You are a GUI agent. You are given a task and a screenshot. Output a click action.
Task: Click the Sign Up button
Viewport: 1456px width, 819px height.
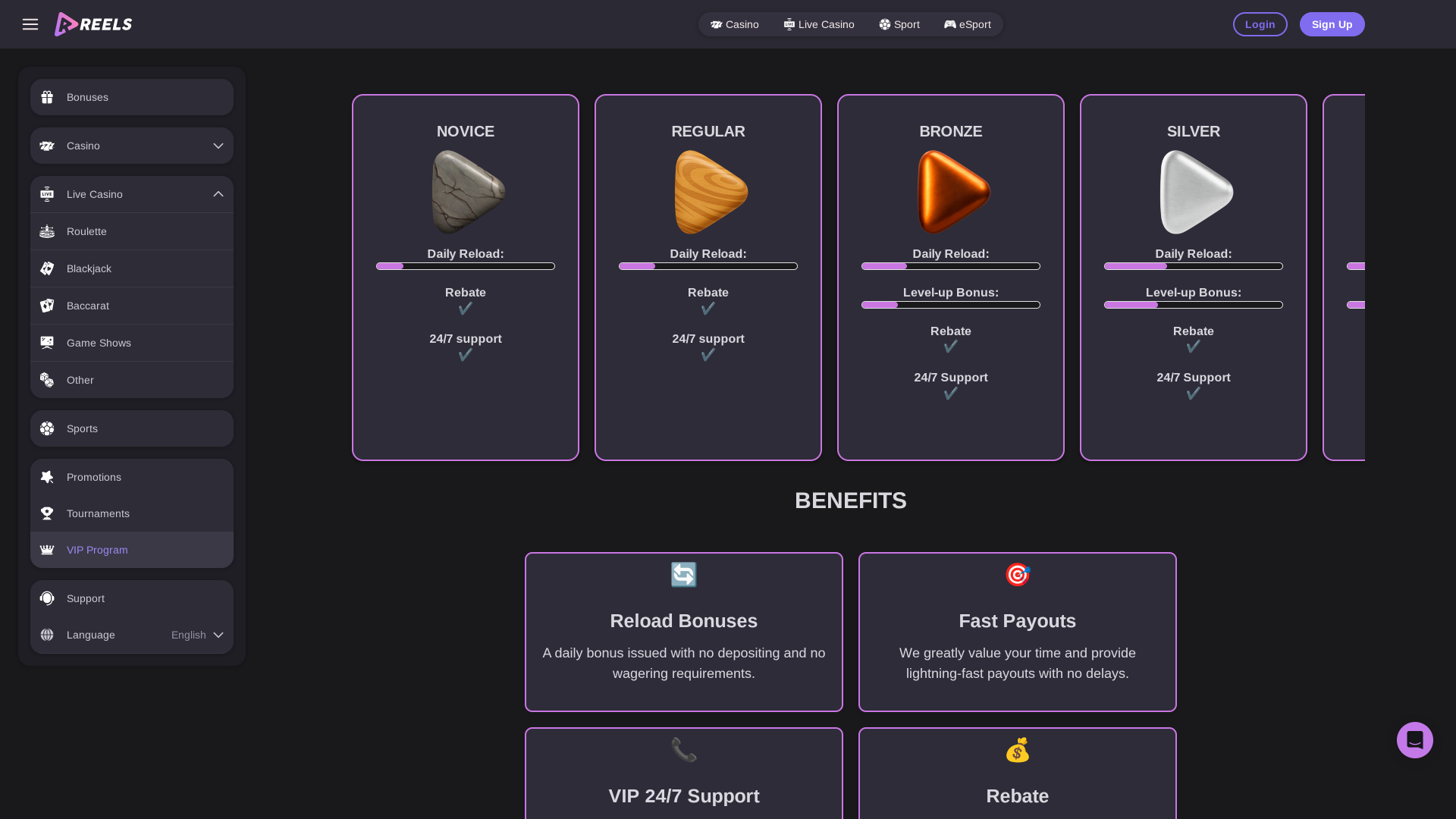[1332, 24]
